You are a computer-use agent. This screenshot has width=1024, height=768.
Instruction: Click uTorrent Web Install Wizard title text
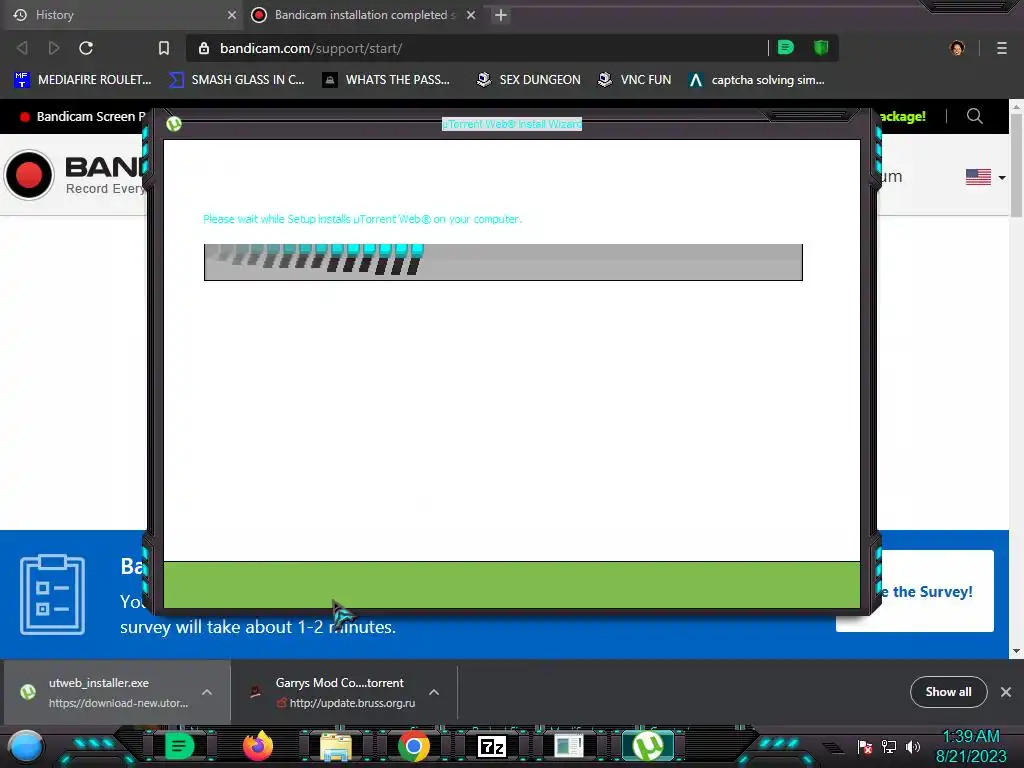coord(511,124)
